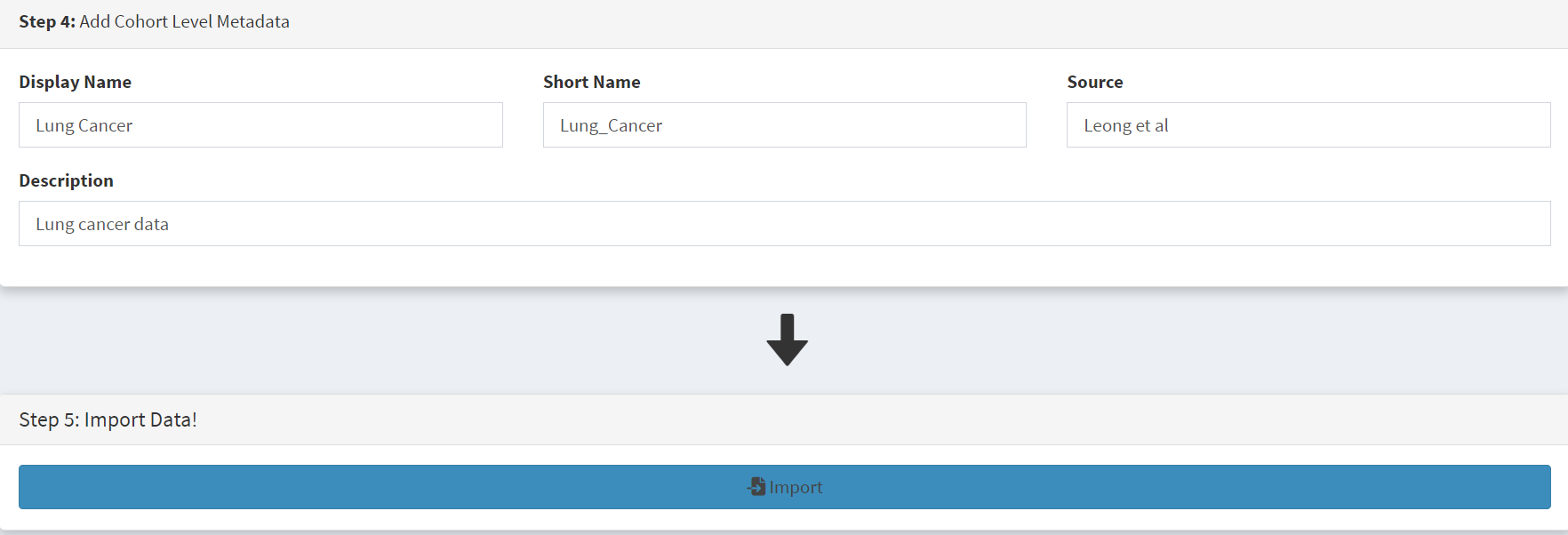Click the Short Name field label
The image size is (1568, 535).
pos(591,82)
